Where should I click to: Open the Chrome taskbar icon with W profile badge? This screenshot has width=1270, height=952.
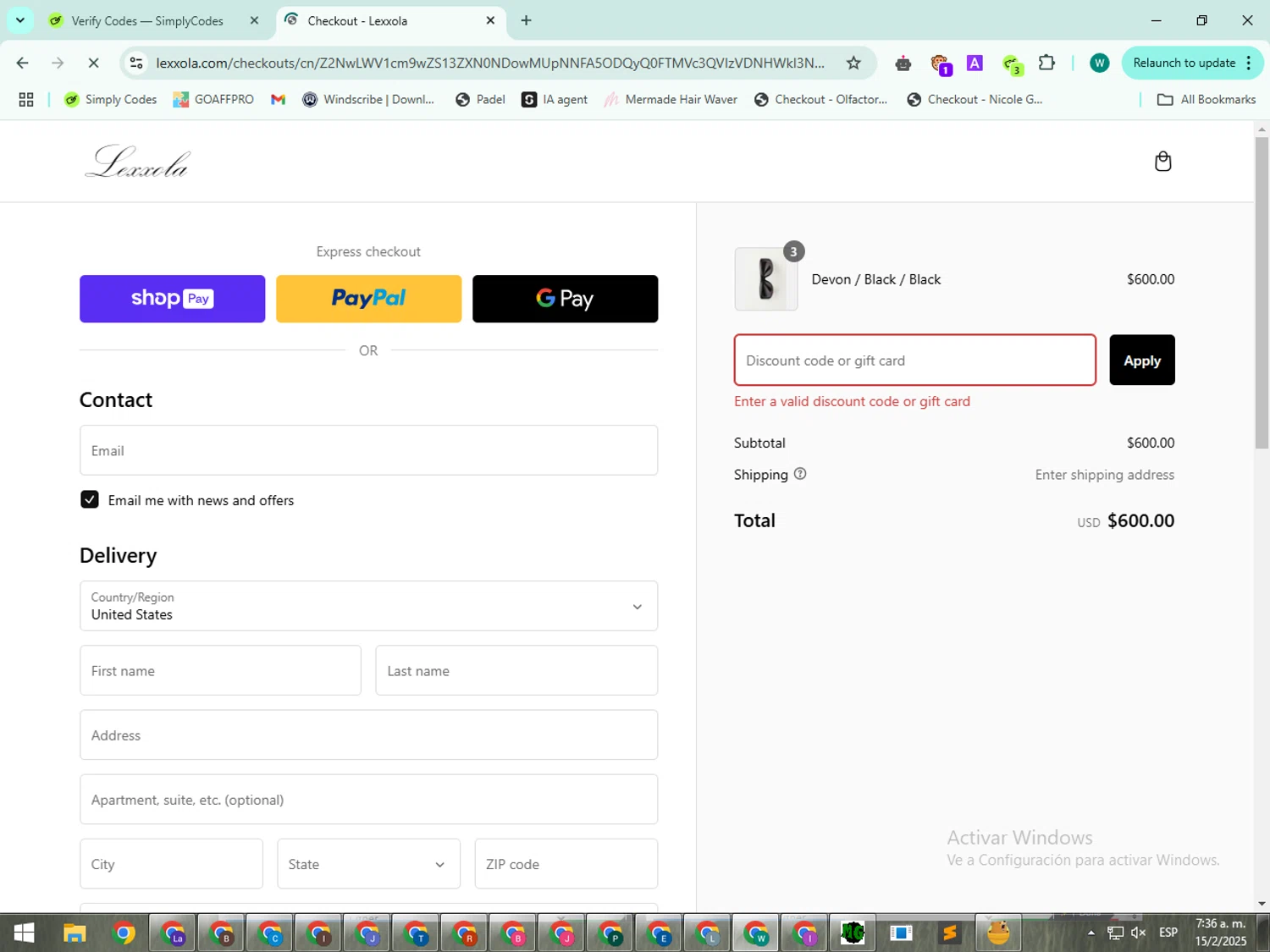(x=756, y=933)
